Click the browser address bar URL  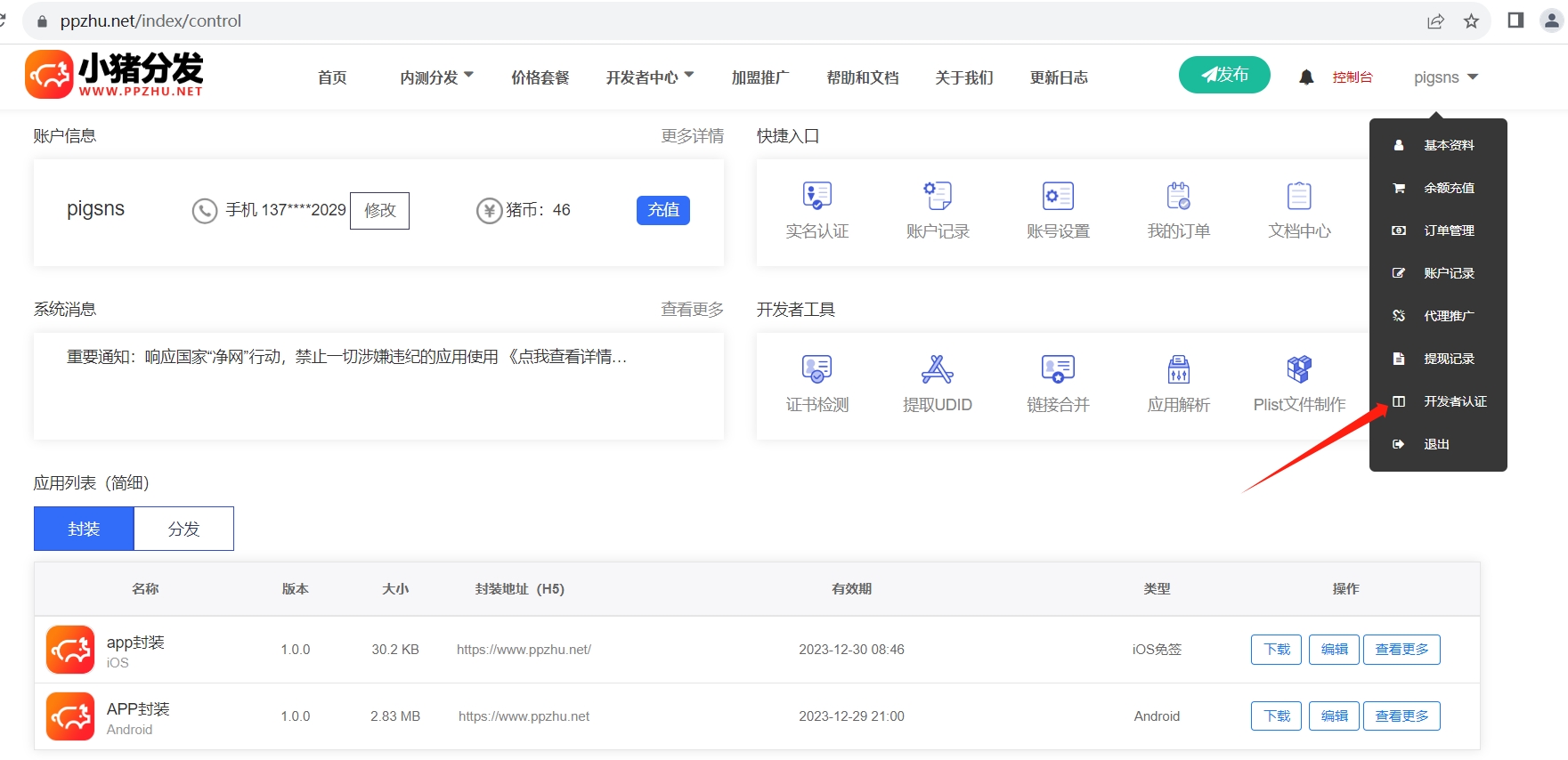point(151,21)
